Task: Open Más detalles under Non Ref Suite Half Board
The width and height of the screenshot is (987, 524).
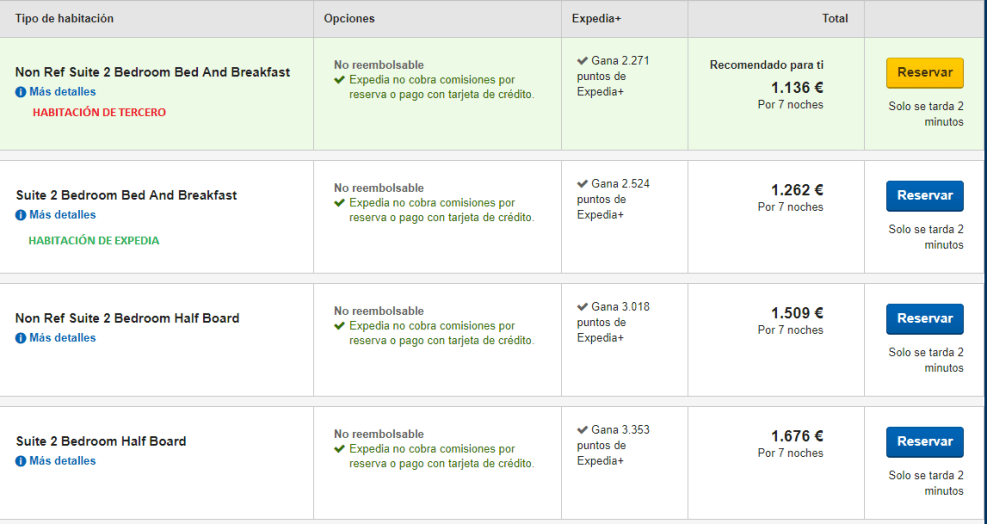Action: (x=62, y=338)
